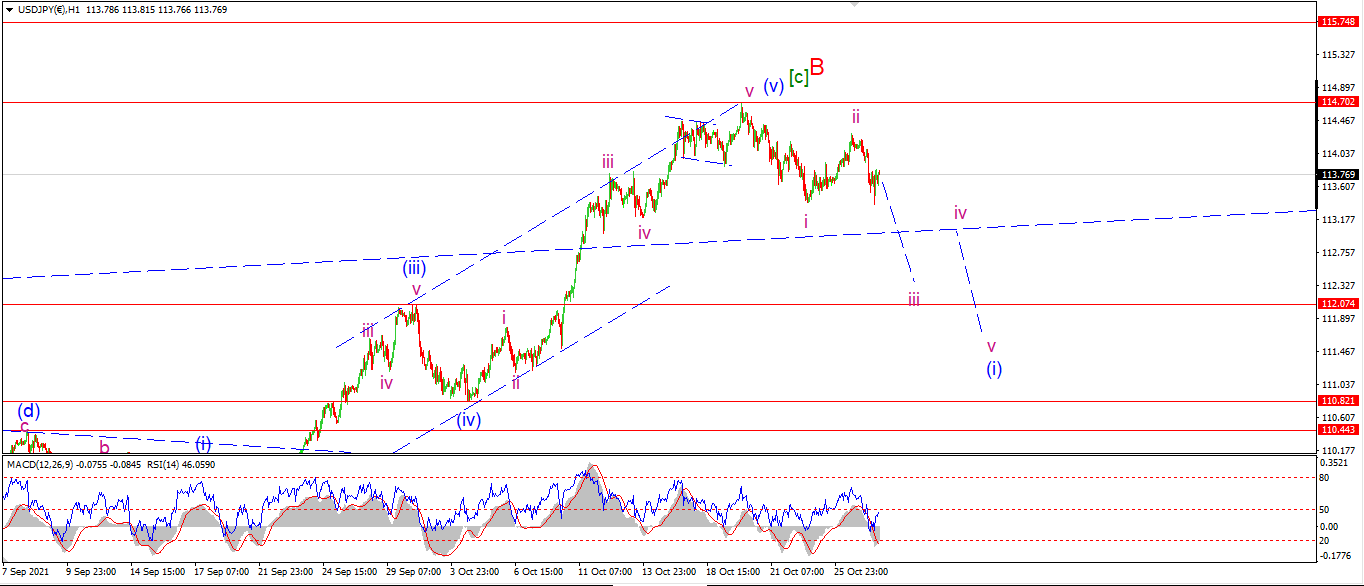The width and height of the screenshot is (1364, 586).
Task: Select the green [c] wave label
Action: coord(798,76)
